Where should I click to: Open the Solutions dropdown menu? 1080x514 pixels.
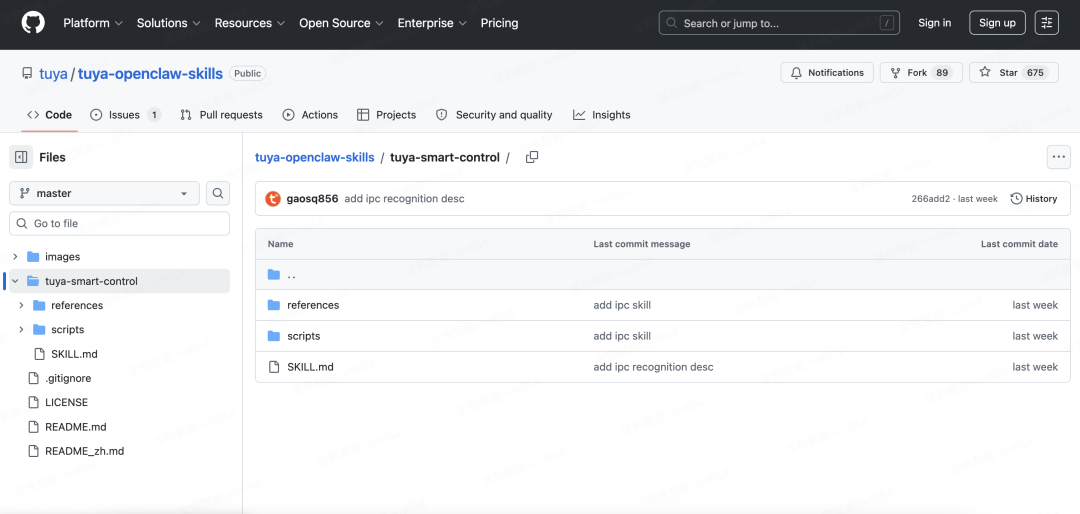(x=169, y=23)
